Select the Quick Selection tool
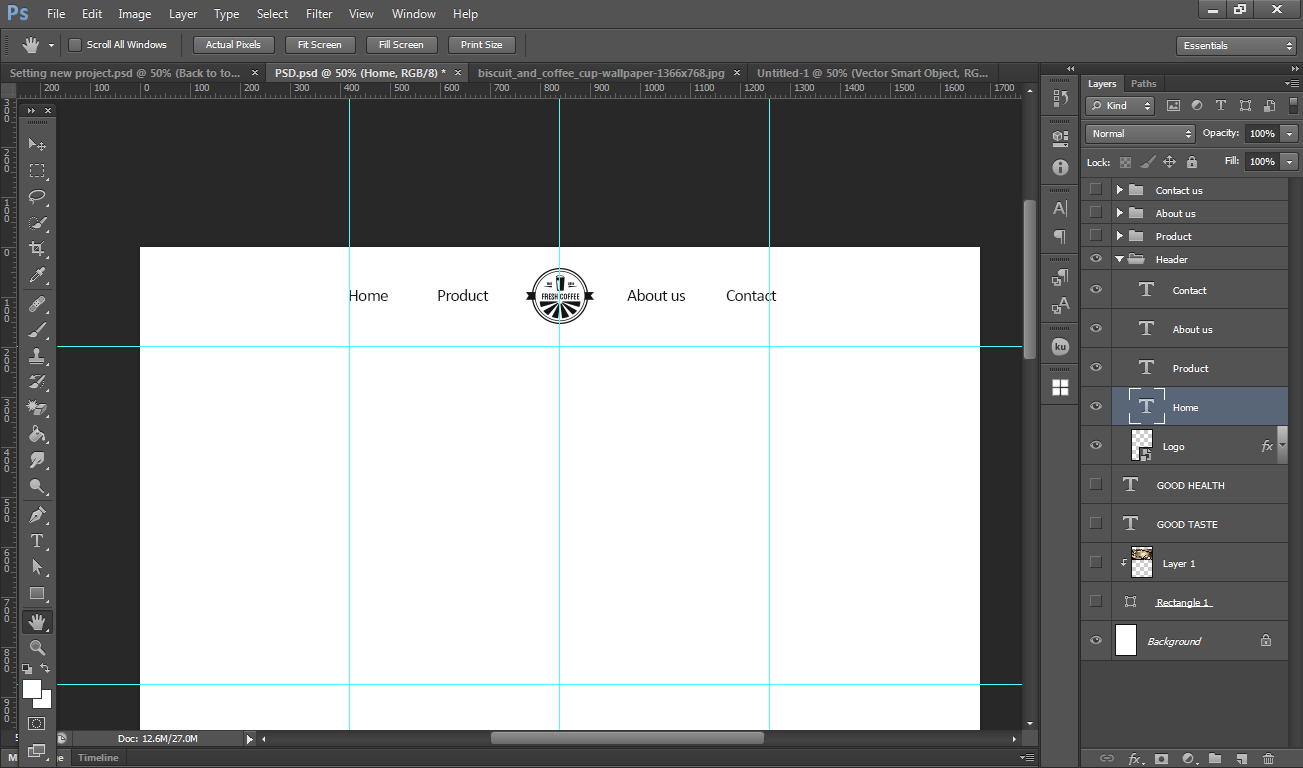 click(x=37, y=223)
